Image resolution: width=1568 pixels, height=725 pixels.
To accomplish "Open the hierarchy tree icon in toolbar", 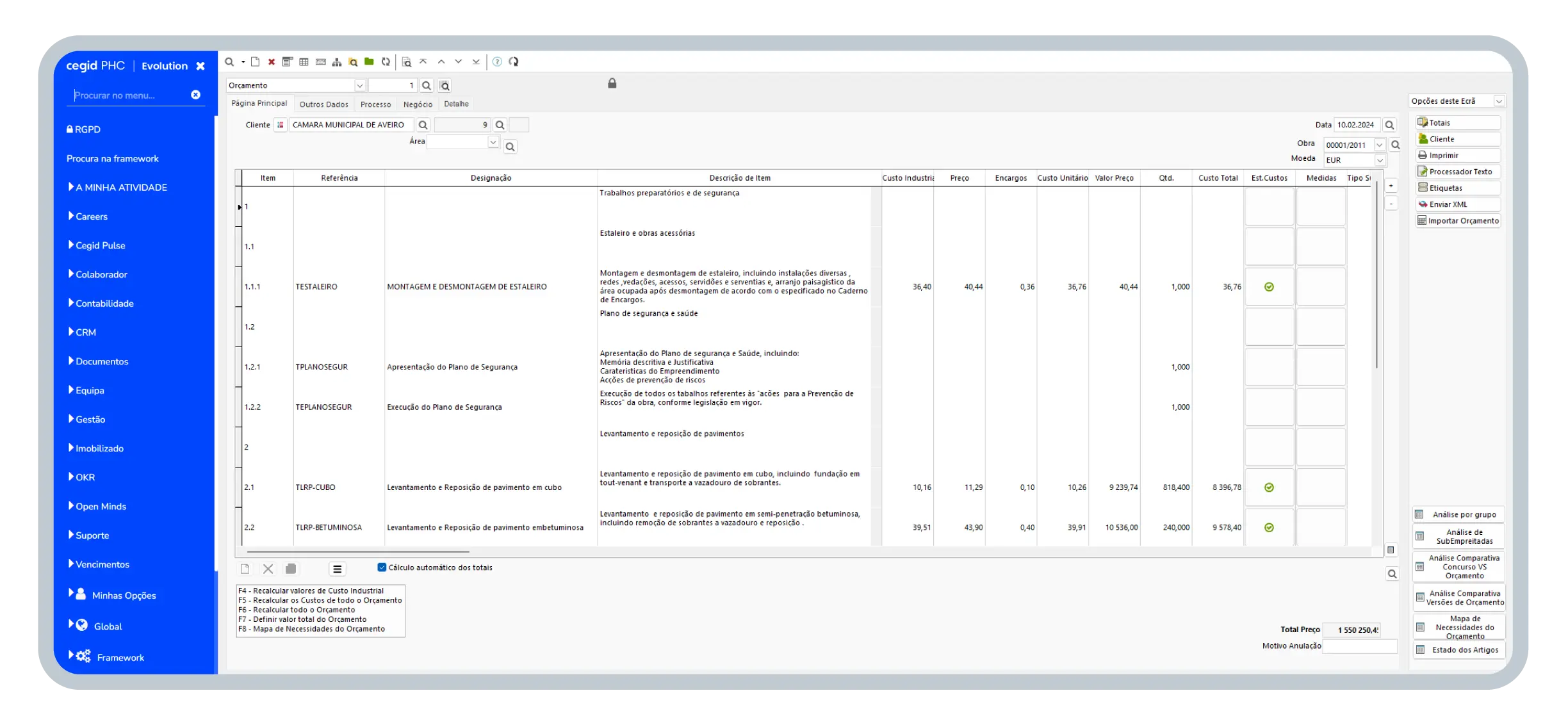I will click(x=337, y=62).
